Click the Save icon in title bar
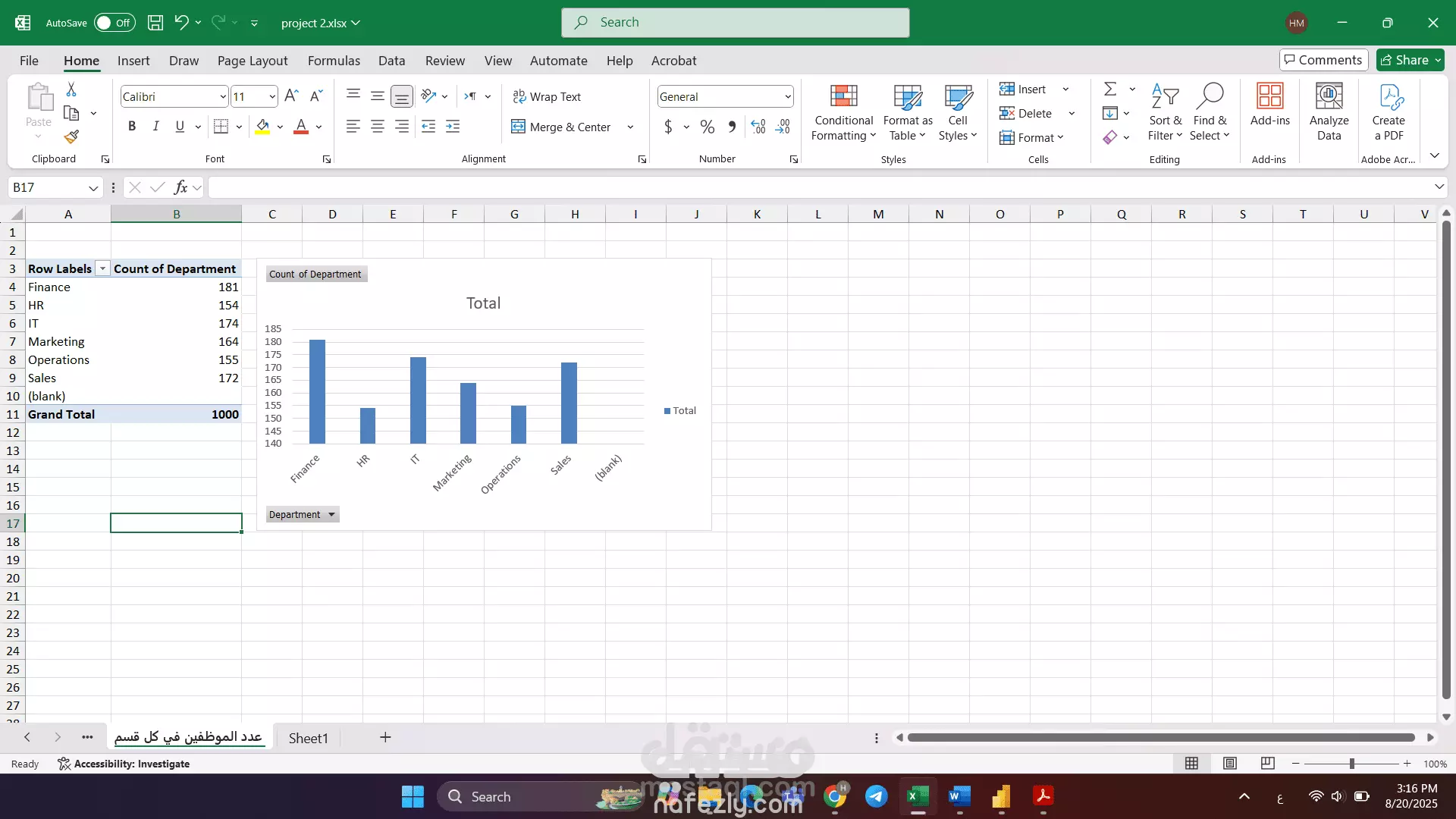1456x819 pixels. point(155,23)
